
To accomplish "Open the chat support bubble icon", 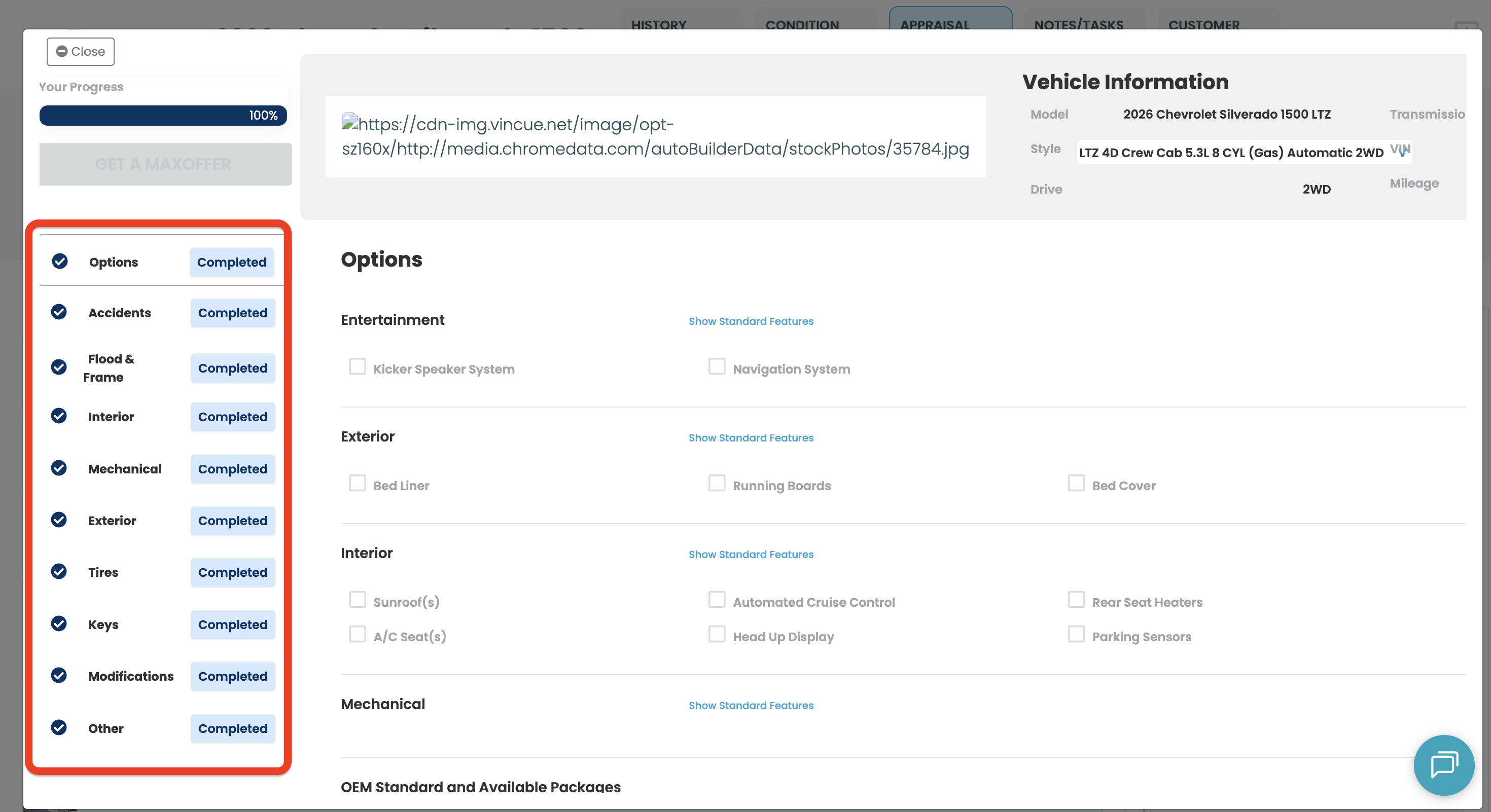I will tap(1443, 764).
